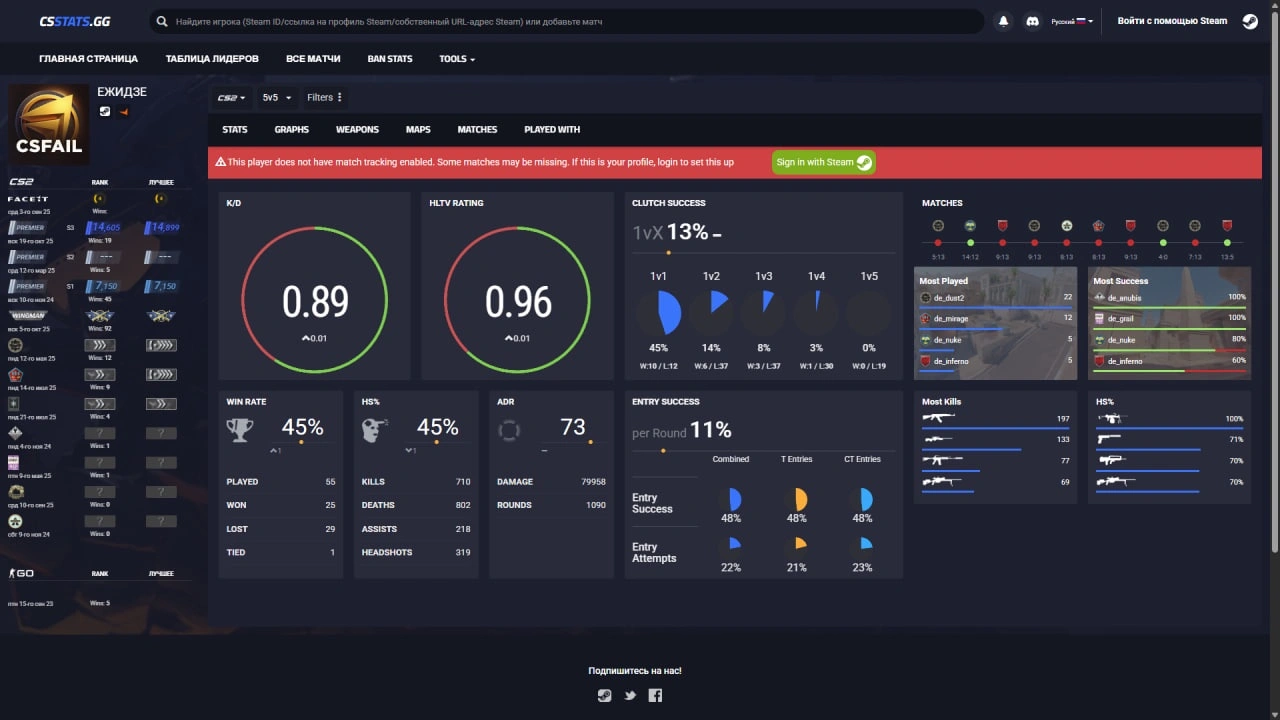The height and width of the screenshot is (720, 1280).
Task: Expand the CS2 game selector dropdown
Action: point(231,97)
